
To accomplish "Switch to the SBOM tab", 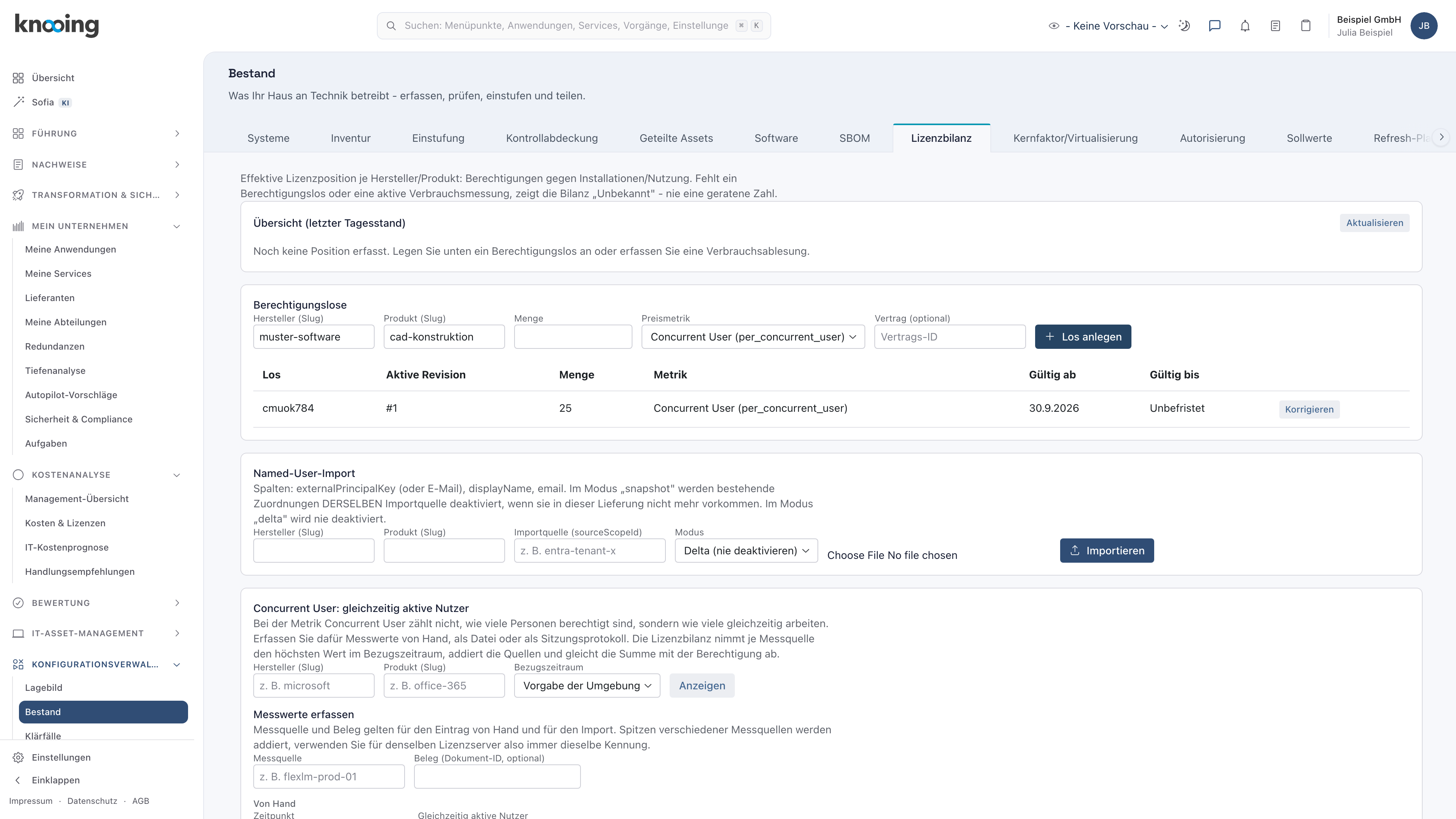I will (x=855, y=138).
